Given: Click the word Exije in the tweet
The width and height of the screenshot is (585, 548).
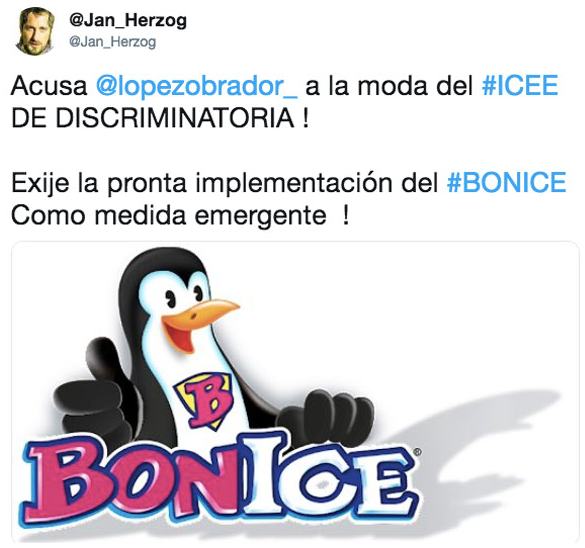Looking at the screenshot, I should pos(40,184).
